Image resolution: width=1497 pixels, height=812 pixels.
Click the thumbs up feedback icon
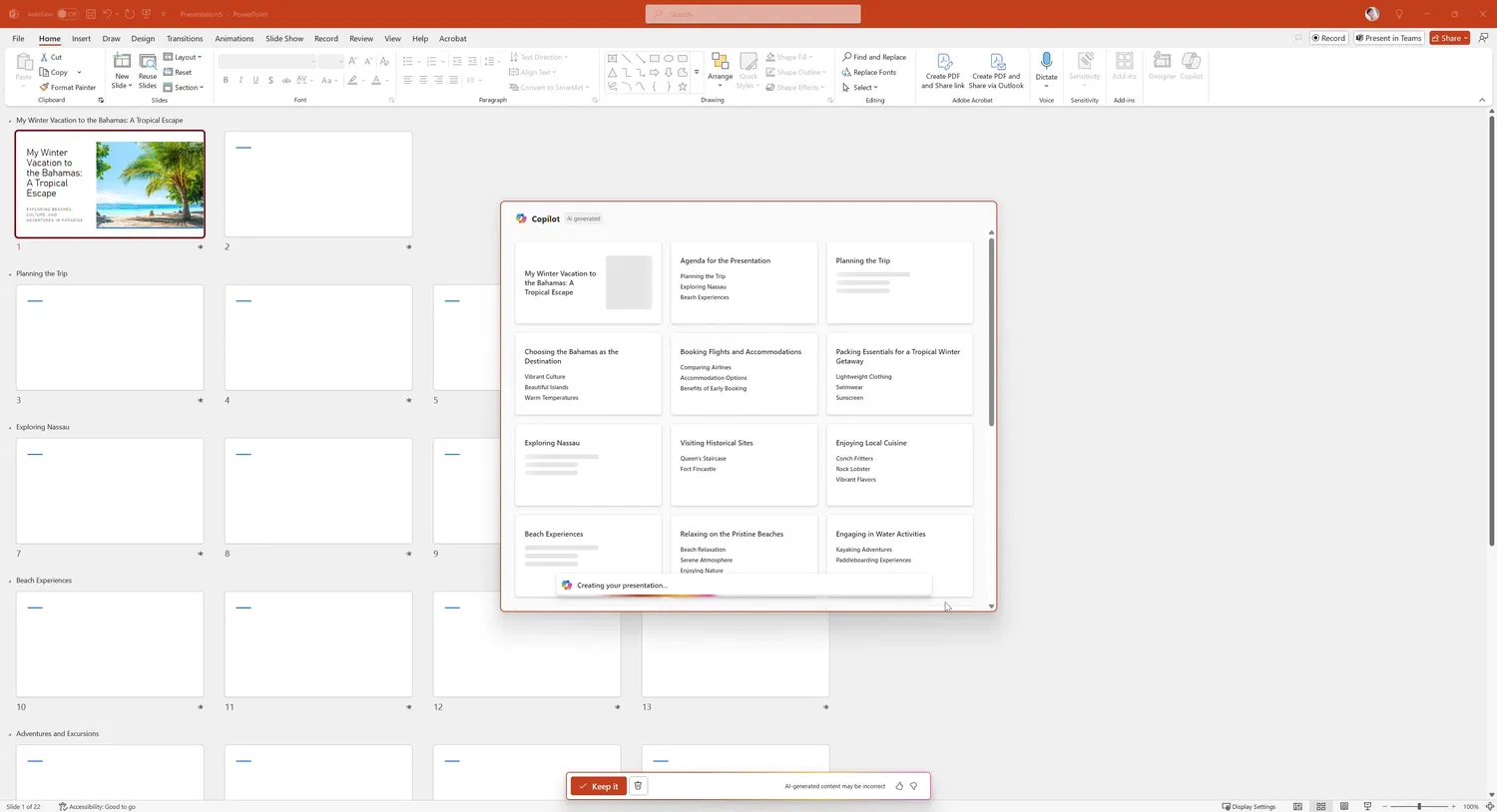pyautogui.click(x=899, y=786)
